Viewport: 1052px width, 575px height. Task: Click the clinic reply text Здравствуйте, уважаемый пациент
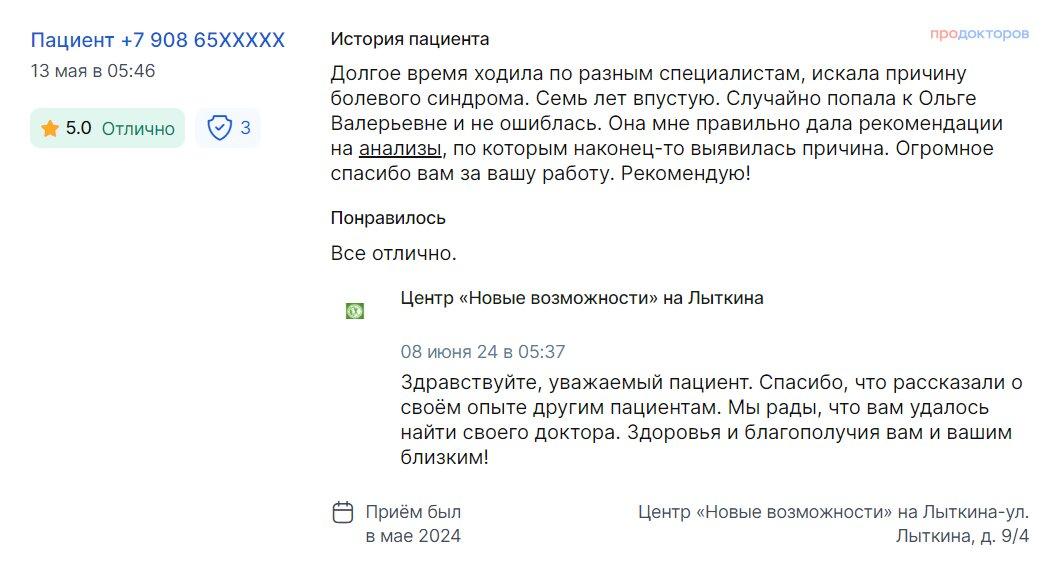click(711, 420)
